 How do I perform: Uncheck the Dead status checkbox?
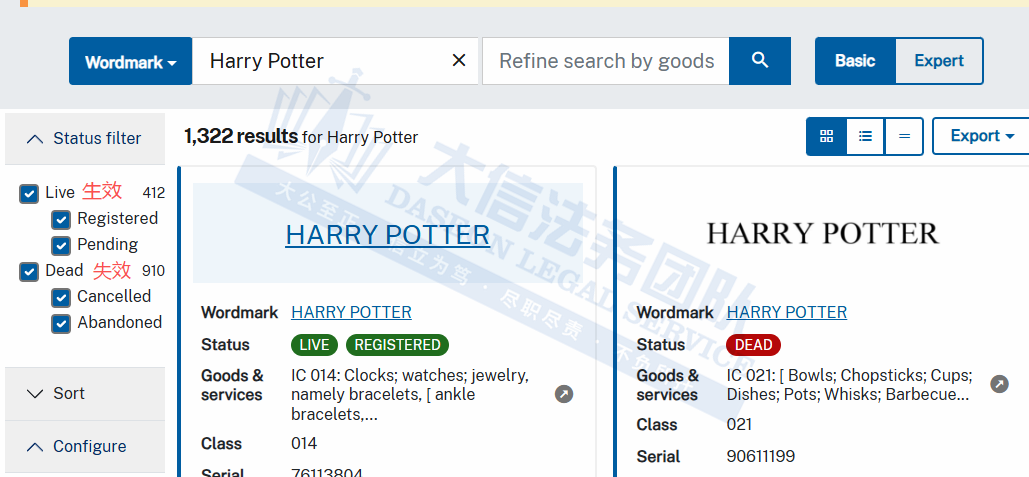pos(29,272)
